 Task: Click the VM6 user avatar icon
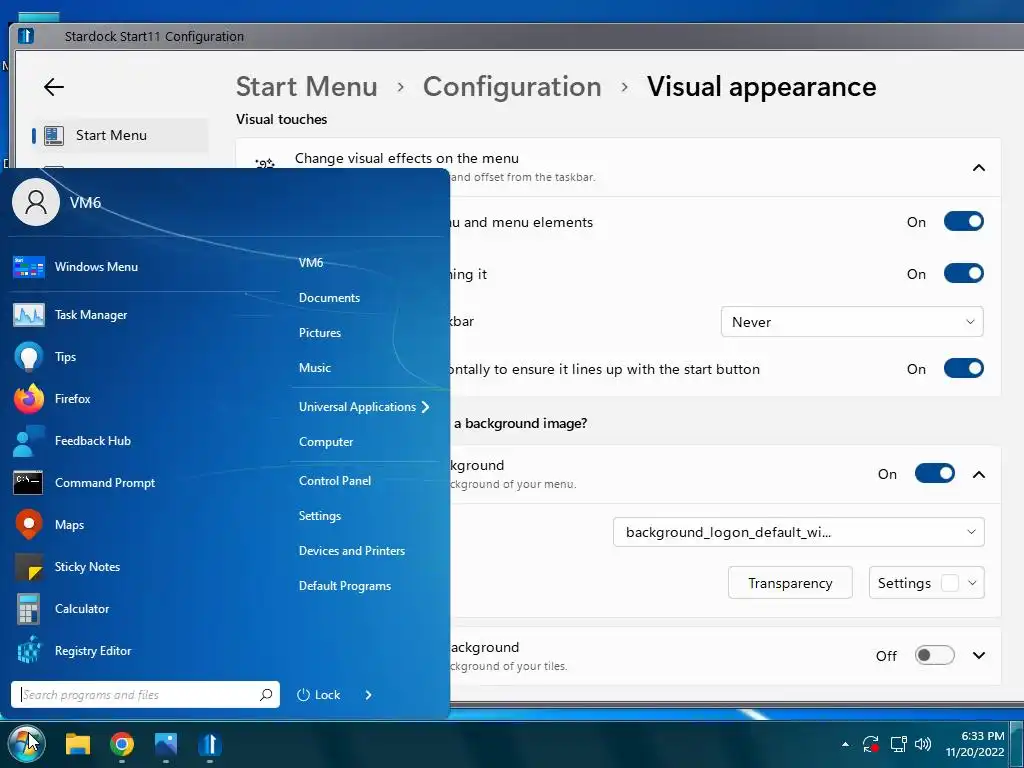(x=36, y=202)
